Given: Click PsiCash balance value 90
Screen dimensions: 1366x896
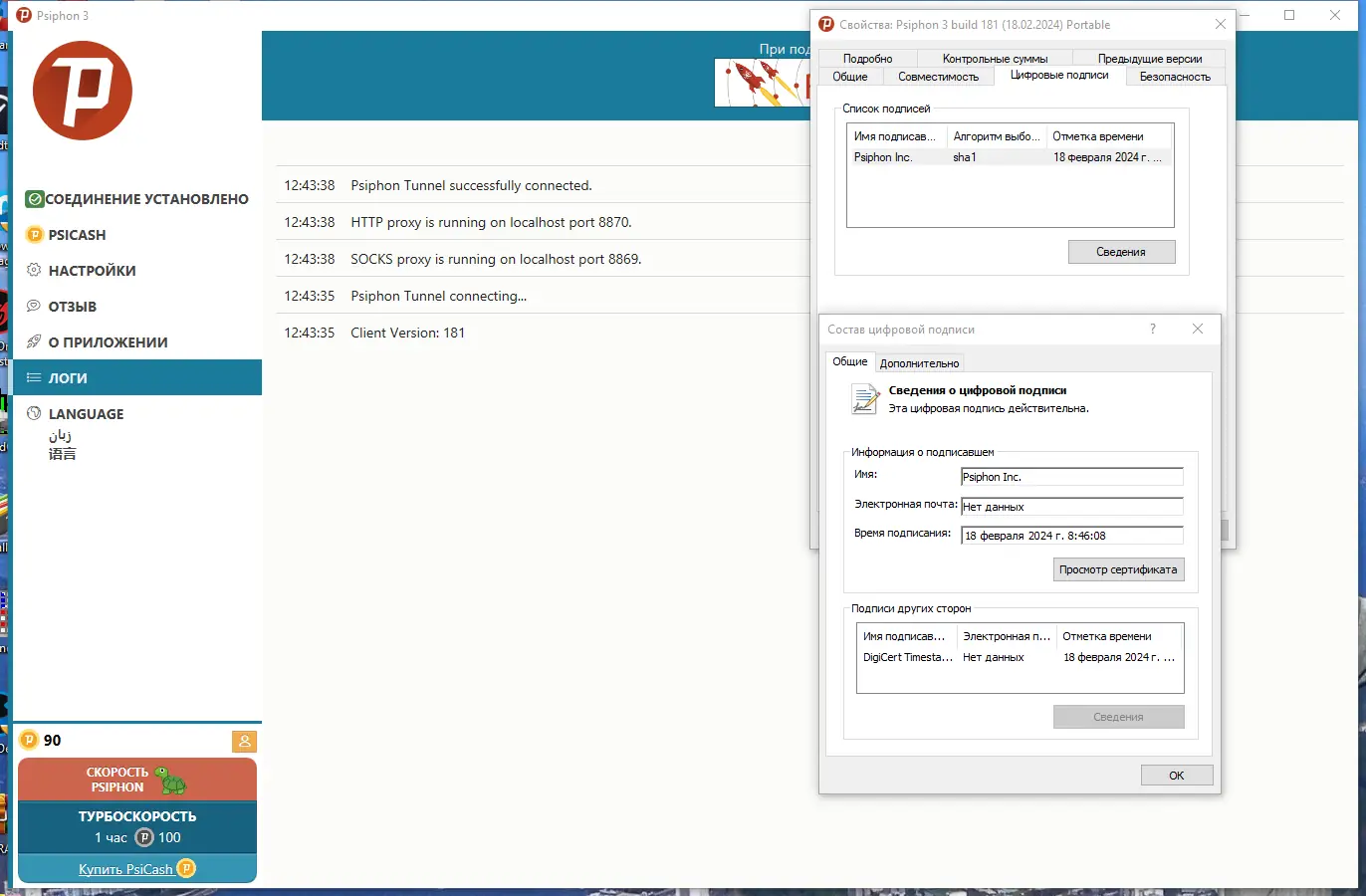Looking at the screenshot, I should 53,740.
